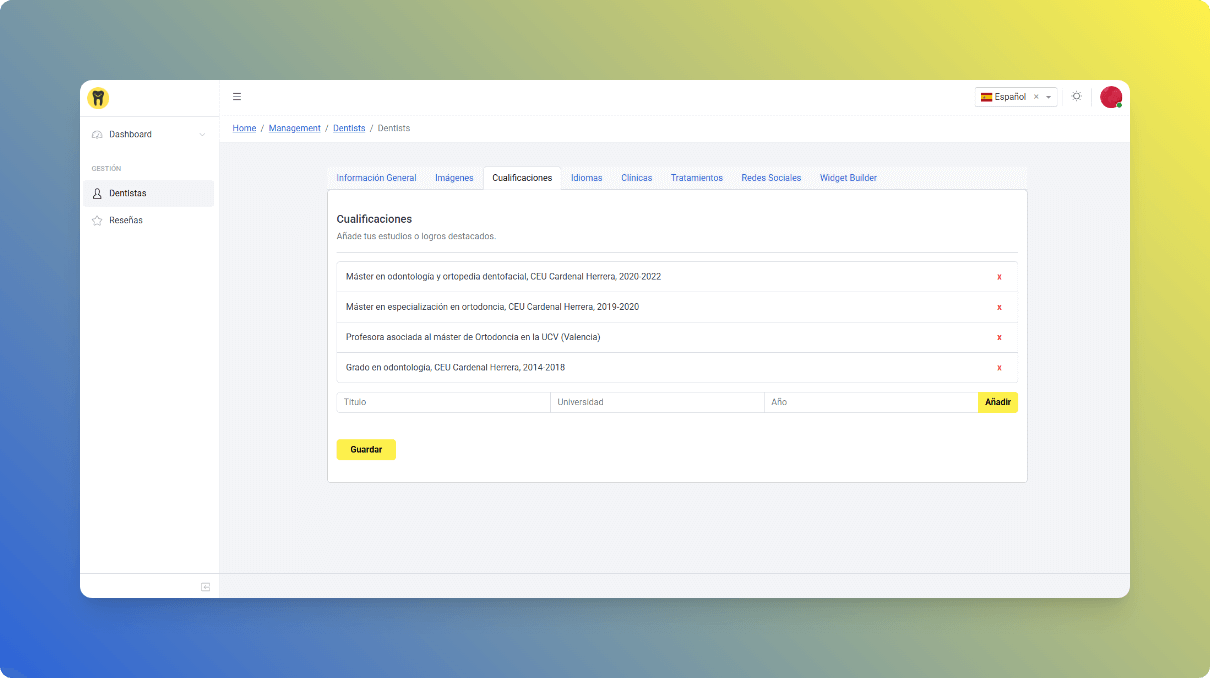This screenshot has height=678, width=1210.
Task: Switch theme using the sun icon
Action: (x=1076, y=97)
